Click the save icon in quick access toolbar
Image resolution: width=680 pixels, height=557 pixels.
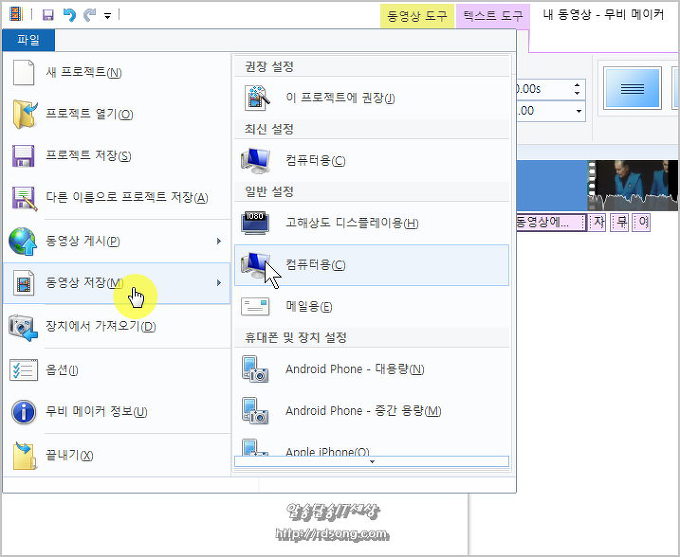[48, 15]
